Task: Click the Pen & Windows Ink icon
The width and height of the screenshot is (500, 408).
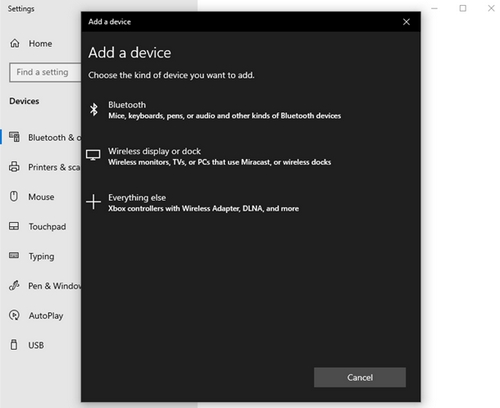Action: point(14,285)
